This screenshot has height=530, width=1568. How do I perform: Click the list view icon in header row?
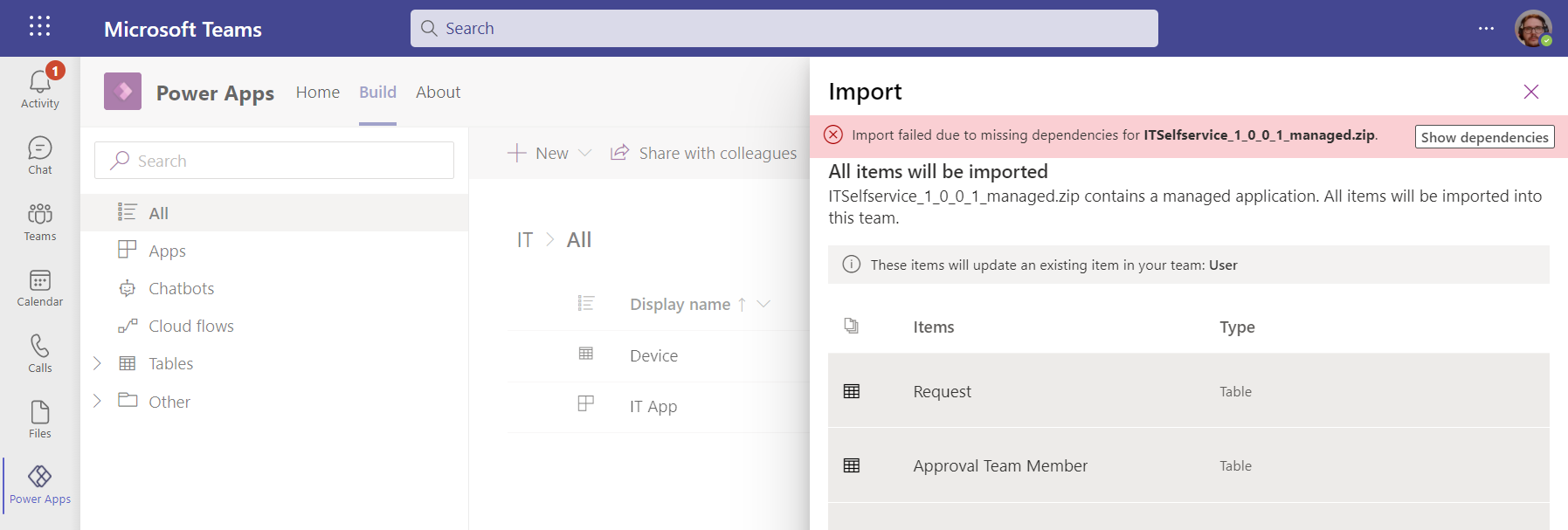586,303
